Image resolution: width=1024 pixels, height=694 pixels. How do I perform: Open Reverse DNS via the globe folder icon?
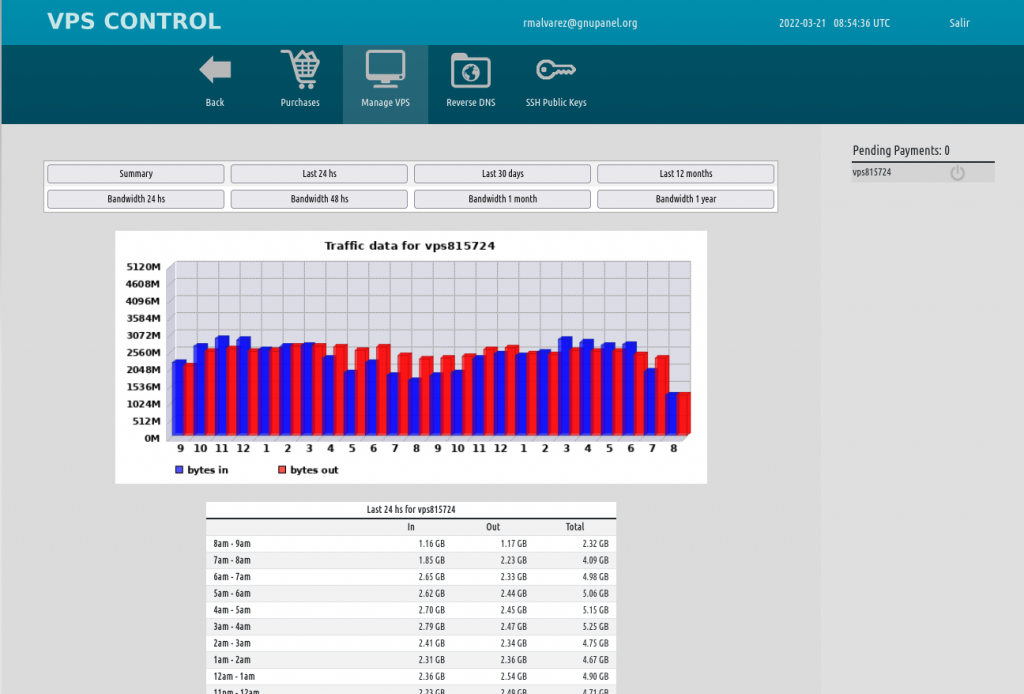470,70
